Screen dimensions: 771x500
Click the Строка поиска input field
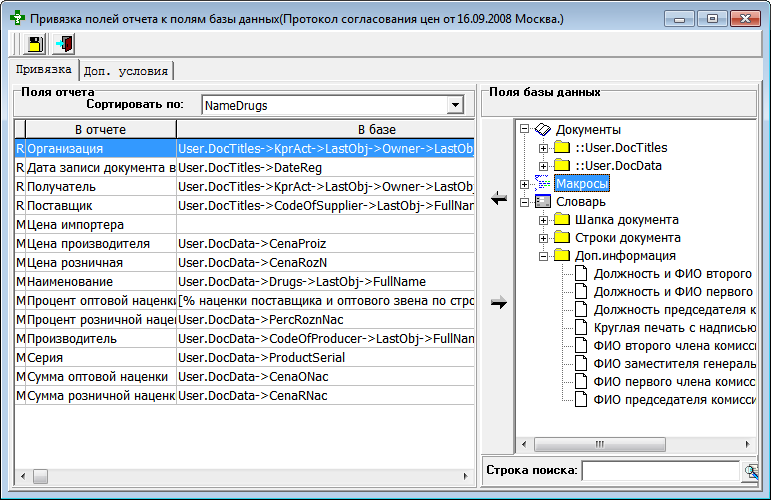point(660,471)
